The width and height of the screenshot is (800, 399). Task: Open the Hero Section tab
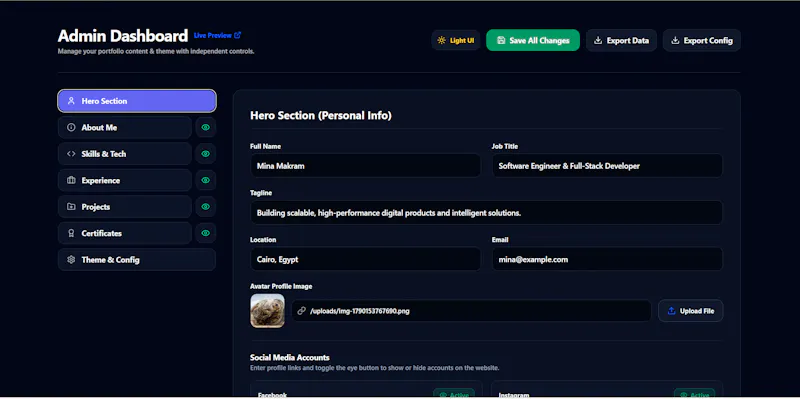click(x=137, y=101)
